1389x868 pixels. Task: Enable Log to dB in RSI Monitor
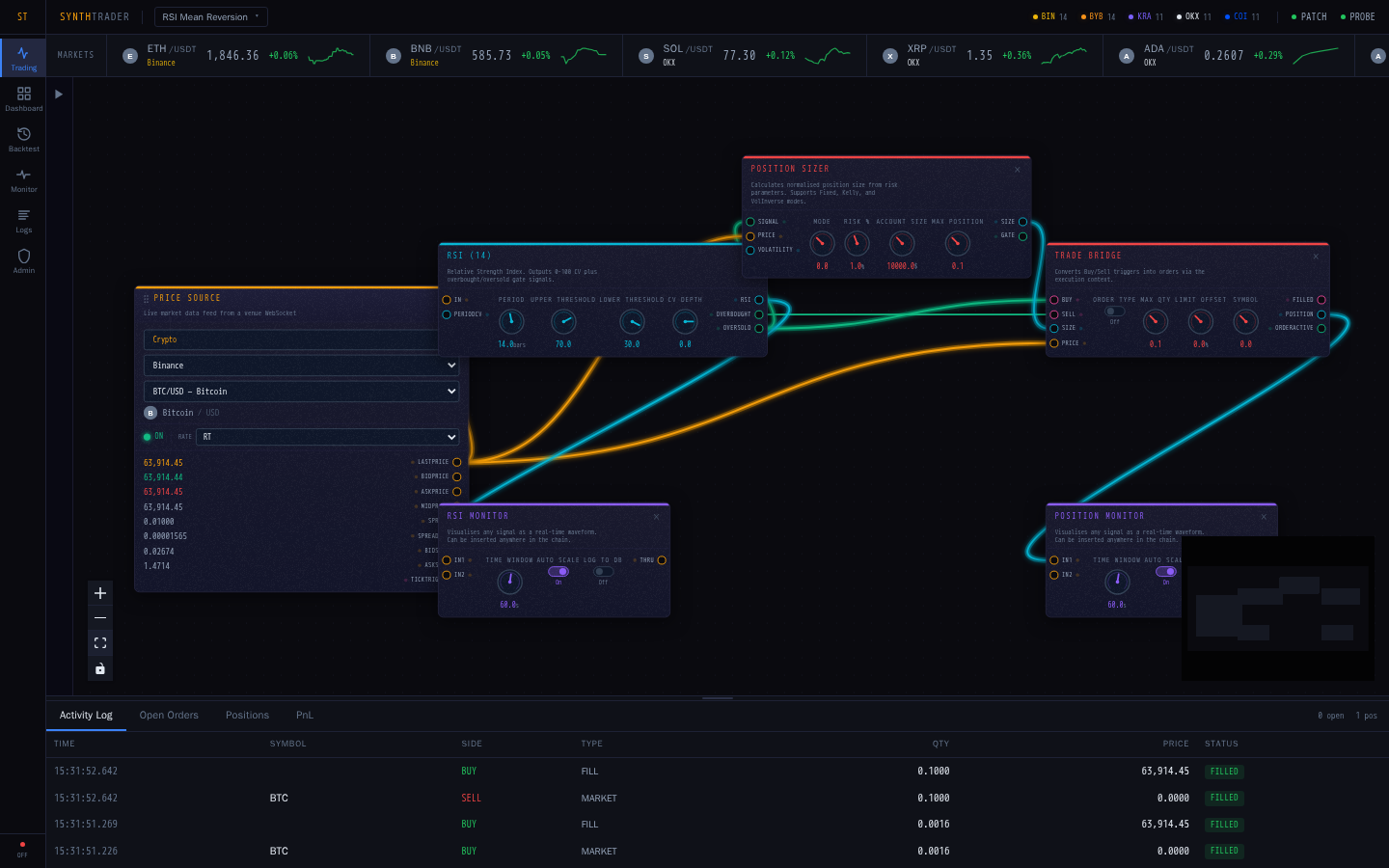point(604,572)
